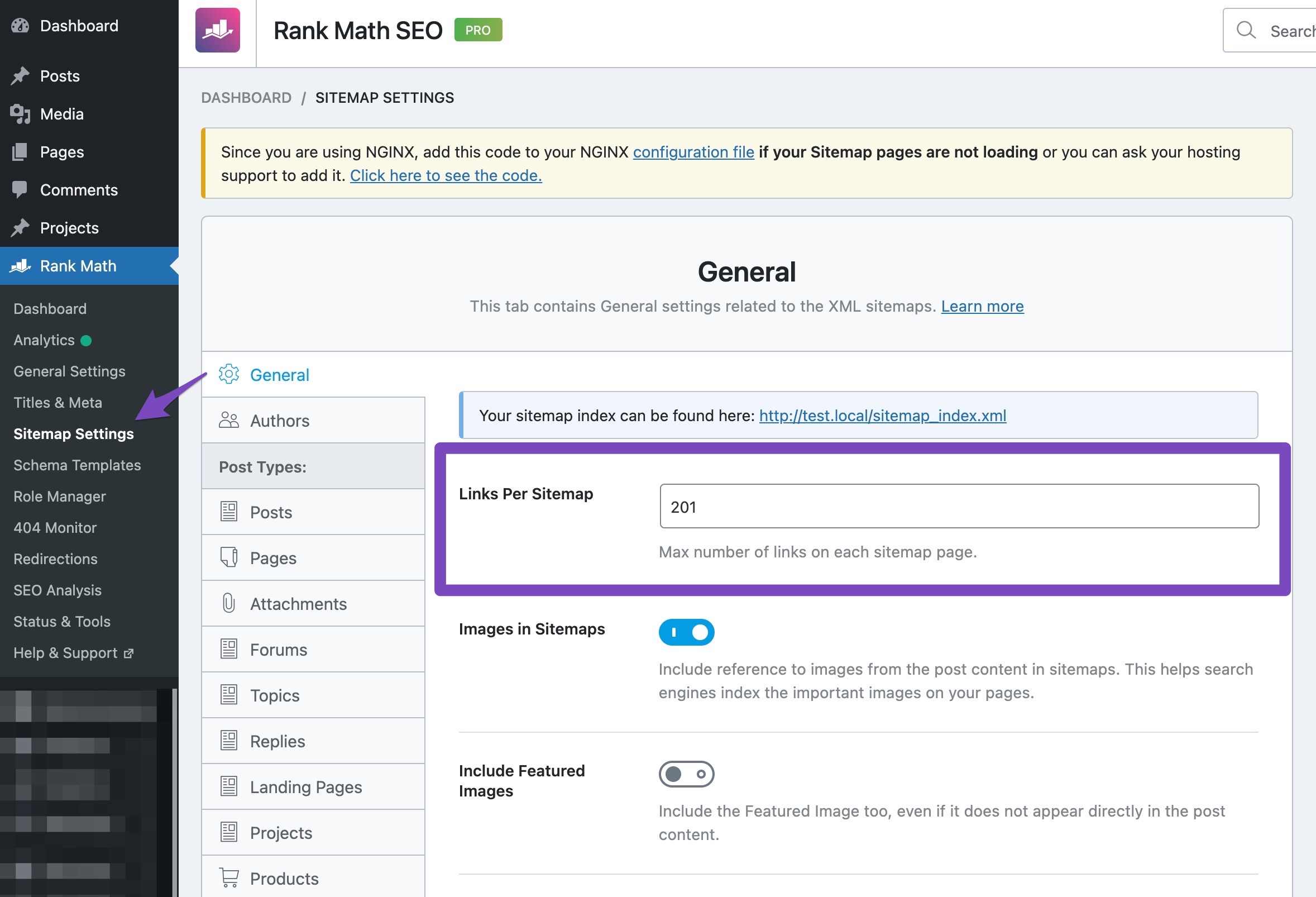This screenshot has width=1316, height=897.
Task: Open Titles & Meta submenu item
Action: [x=58, y=403]
